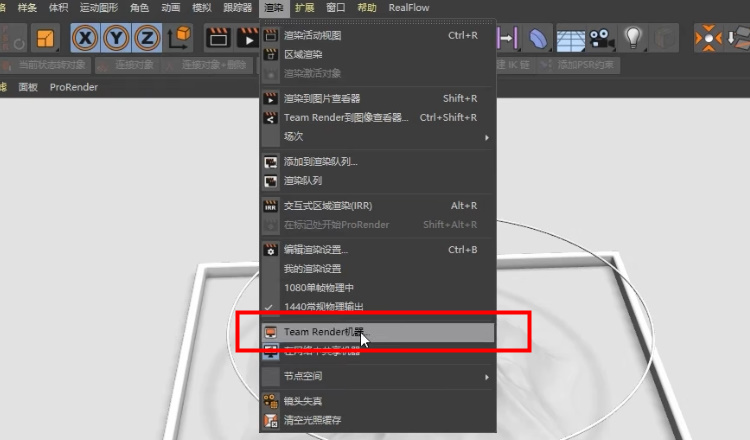
Task: Choose 区域渲染 menu entry
Action: 378,55
